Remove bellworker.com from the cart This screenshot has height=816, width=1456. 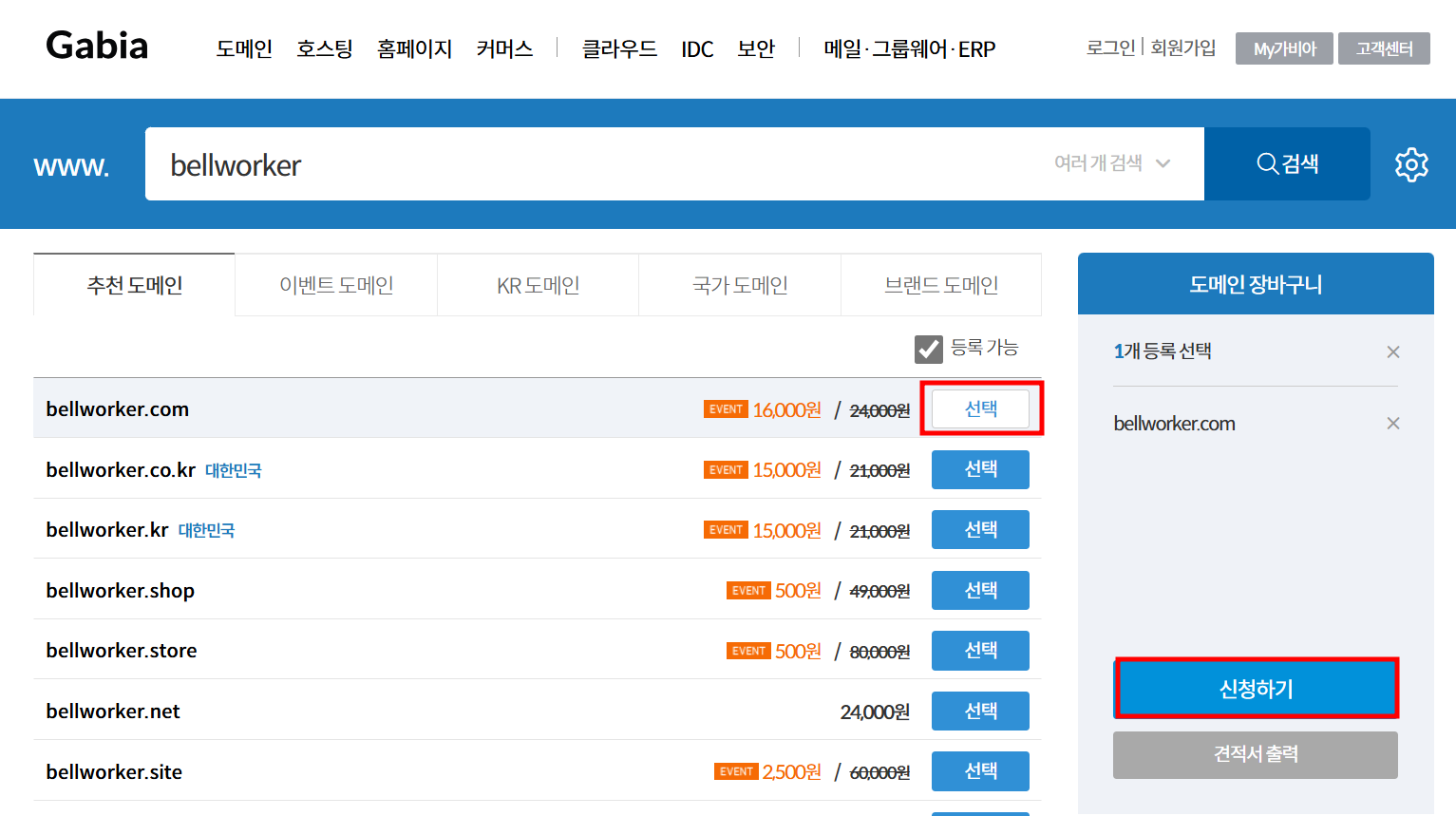click(1393, 424)
